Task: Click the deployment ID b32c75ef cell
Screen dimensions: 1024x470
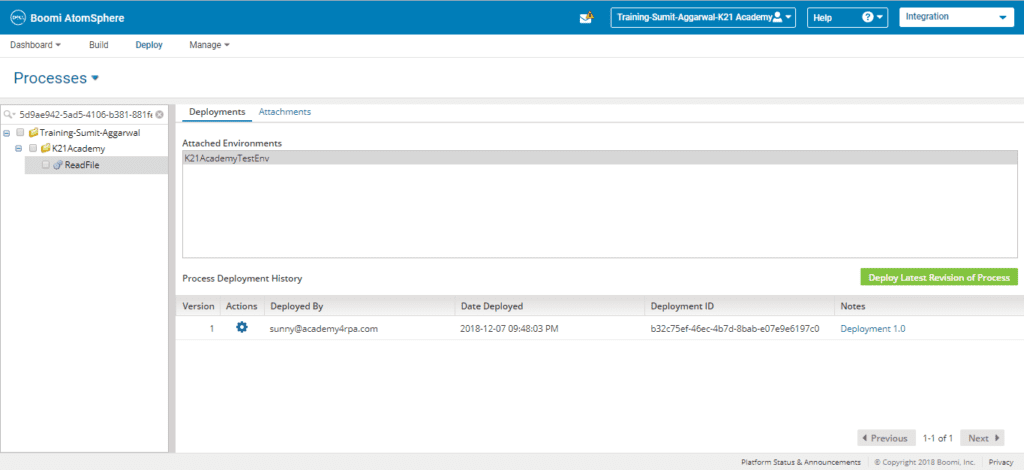Action: [735, 329]
